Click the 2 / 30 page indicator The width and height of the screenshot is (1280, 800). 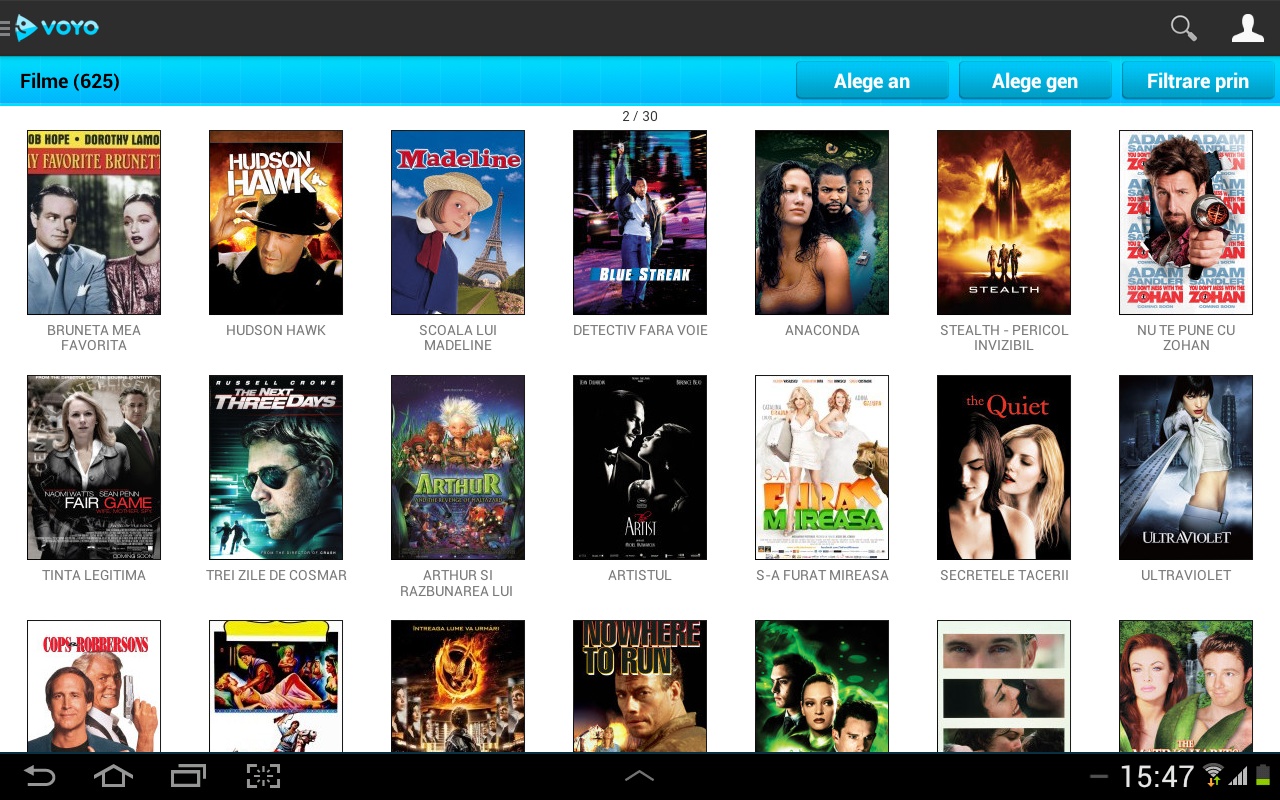[640, 116]
